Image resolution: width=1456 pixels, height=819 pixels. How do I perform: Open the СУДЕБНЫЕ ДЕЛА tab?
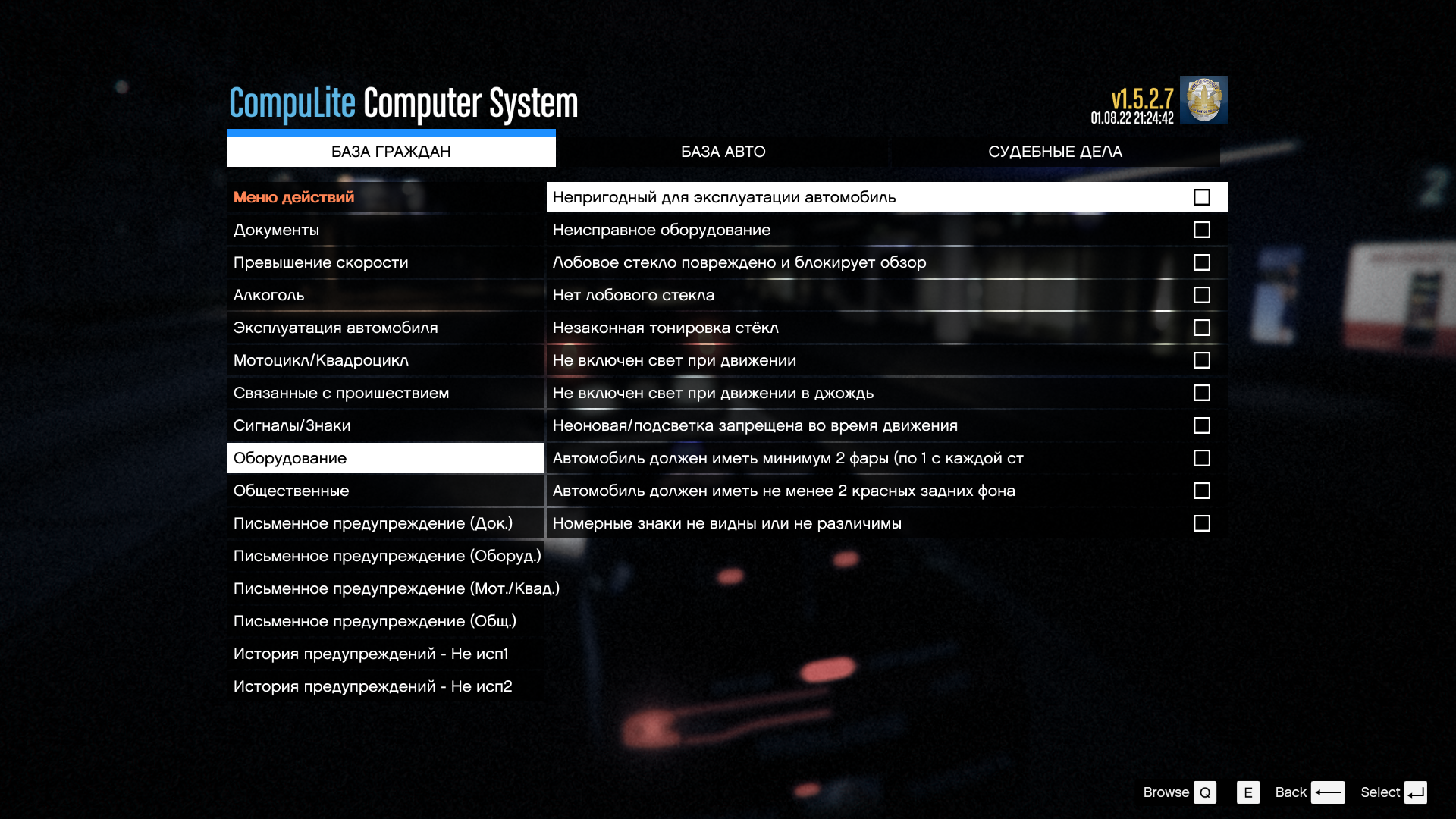coord(1055,152)
